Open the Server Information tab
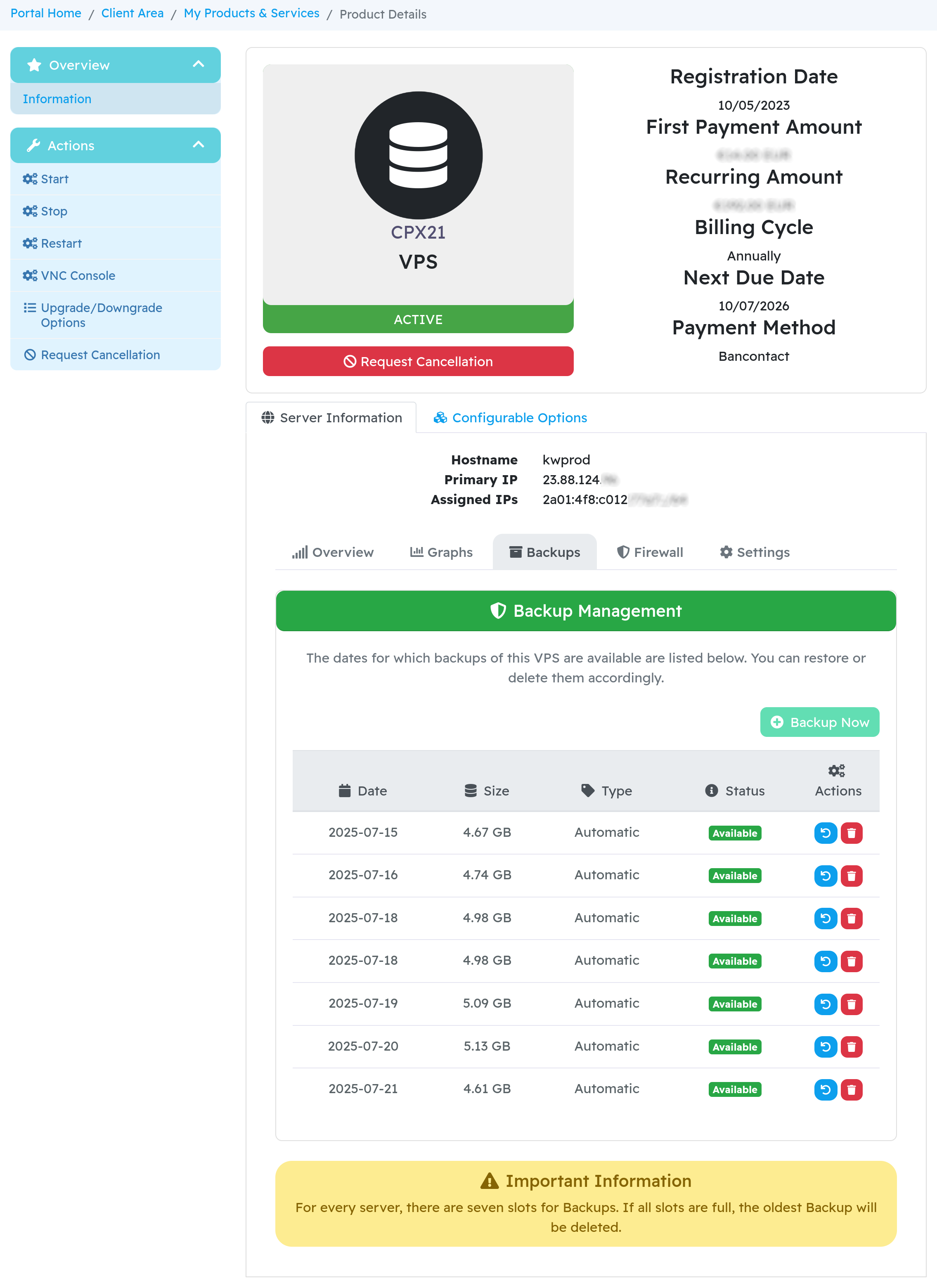 [331, 417]
